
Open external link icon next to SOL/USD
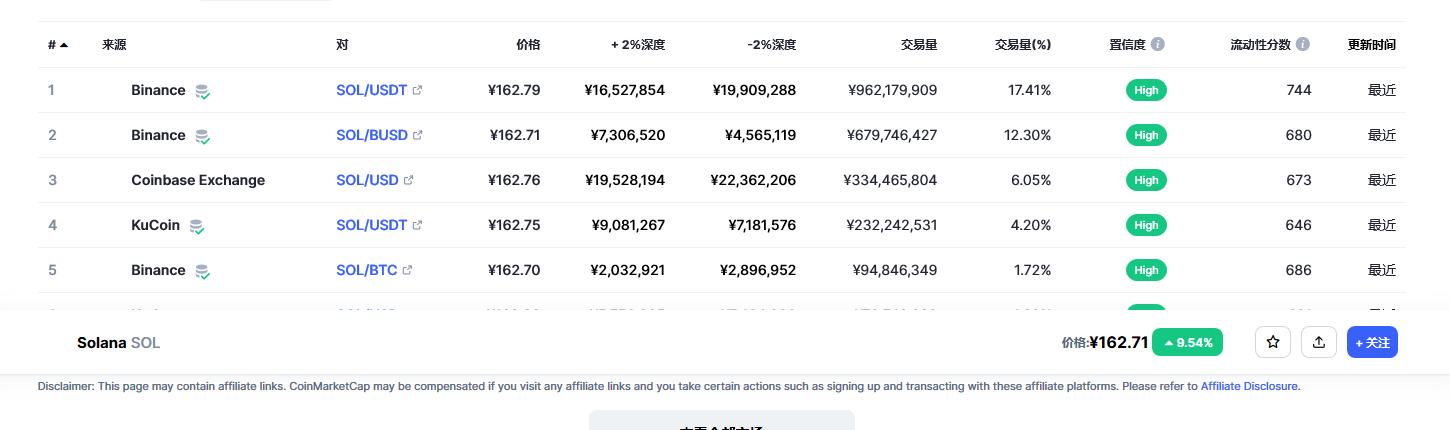click(408, 180)
